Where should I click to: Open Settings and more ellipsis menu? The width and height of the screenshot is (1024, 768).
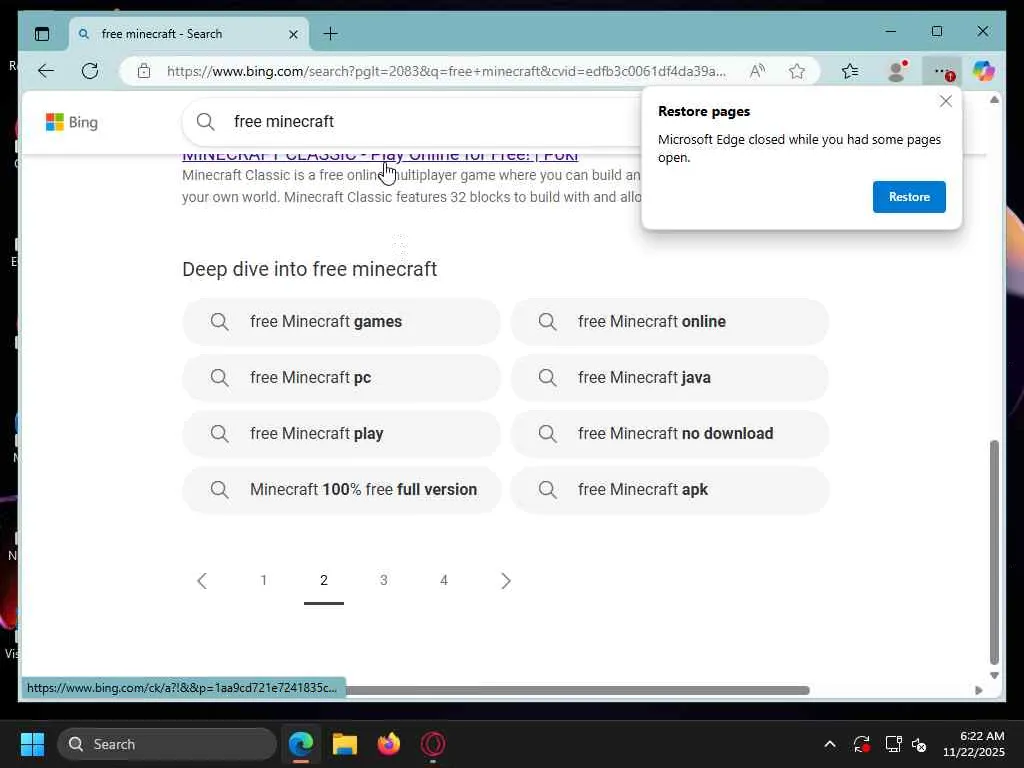942,71
